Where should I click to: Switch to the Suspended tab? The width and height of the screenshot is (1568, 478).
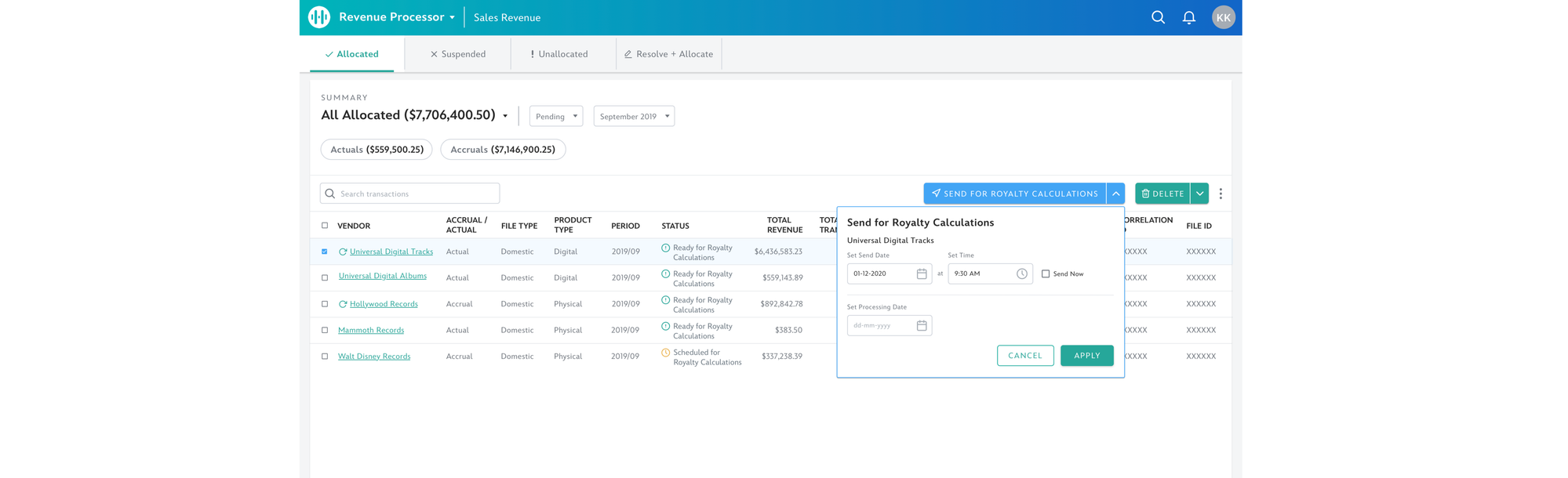click(x=458, y=54)
